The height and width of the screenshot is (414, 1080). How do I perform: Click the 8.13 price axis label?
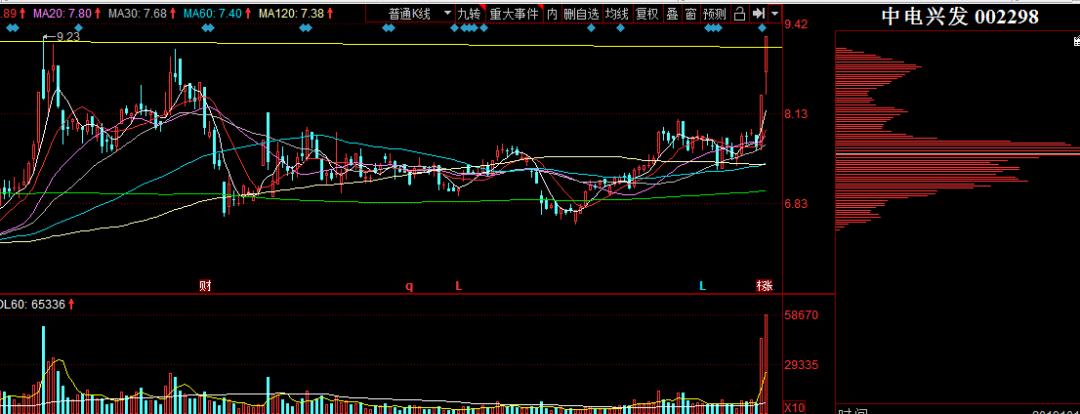pyautogui.click(x=797, y=114)
